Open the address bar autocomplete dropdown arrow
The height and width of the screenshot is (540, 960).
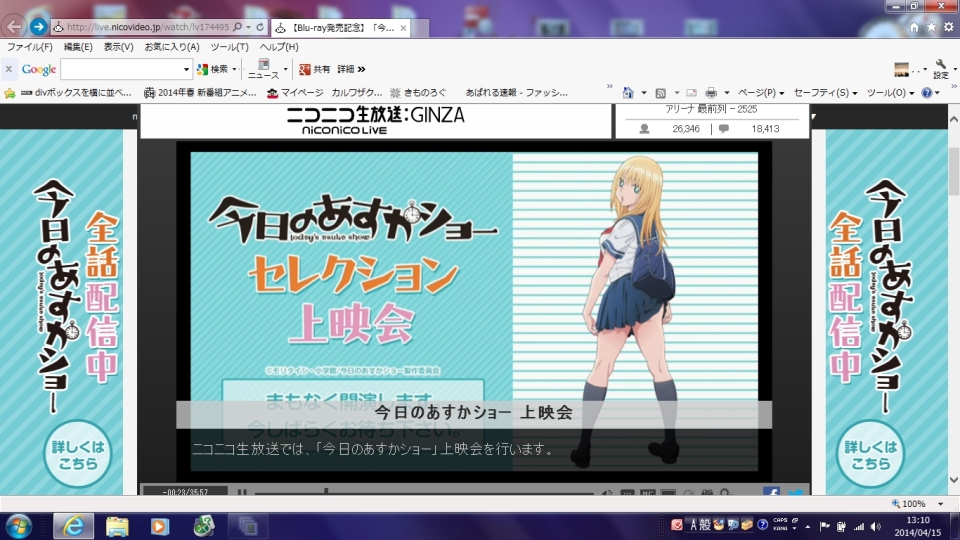coord(248,28)
